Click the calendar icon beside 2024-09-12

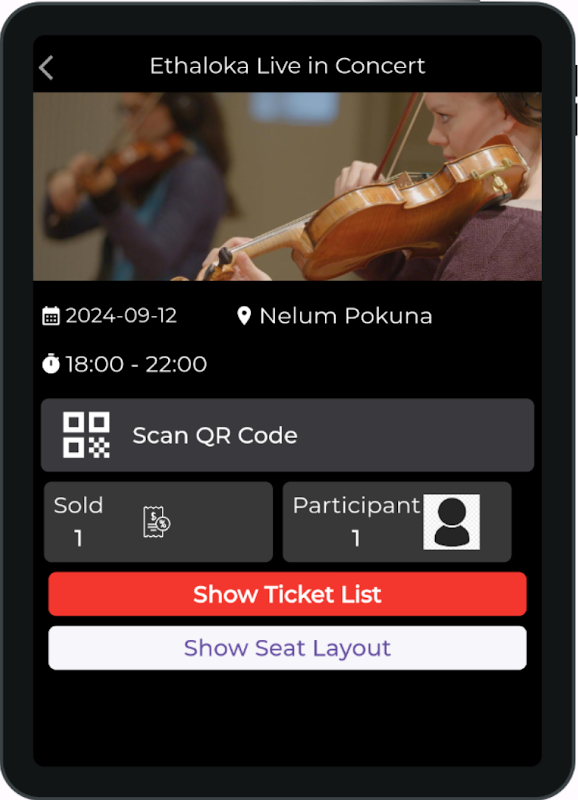tap(51, 316)
